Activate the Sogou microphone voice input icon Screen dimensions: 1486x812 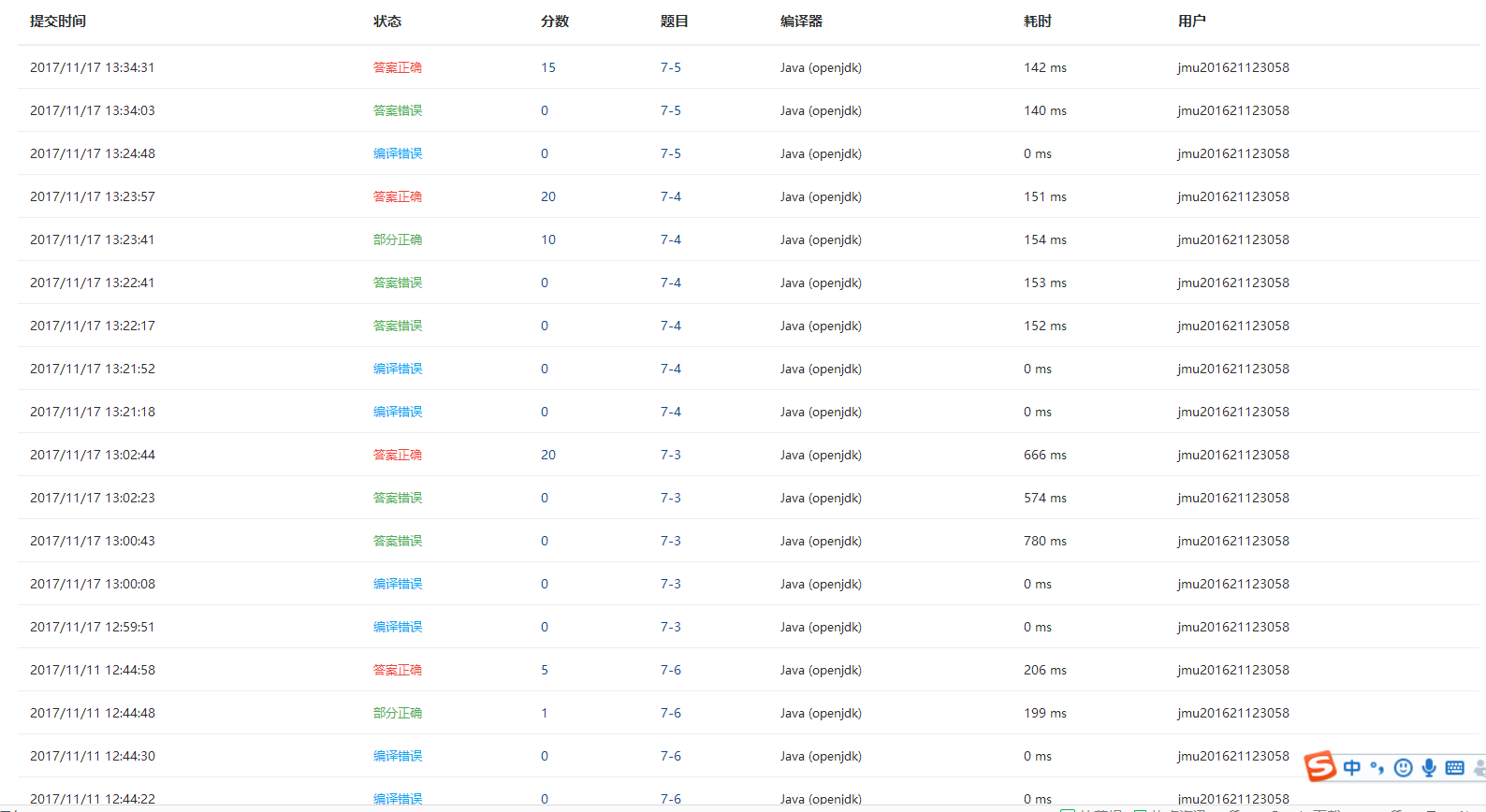pos(1429,768)
